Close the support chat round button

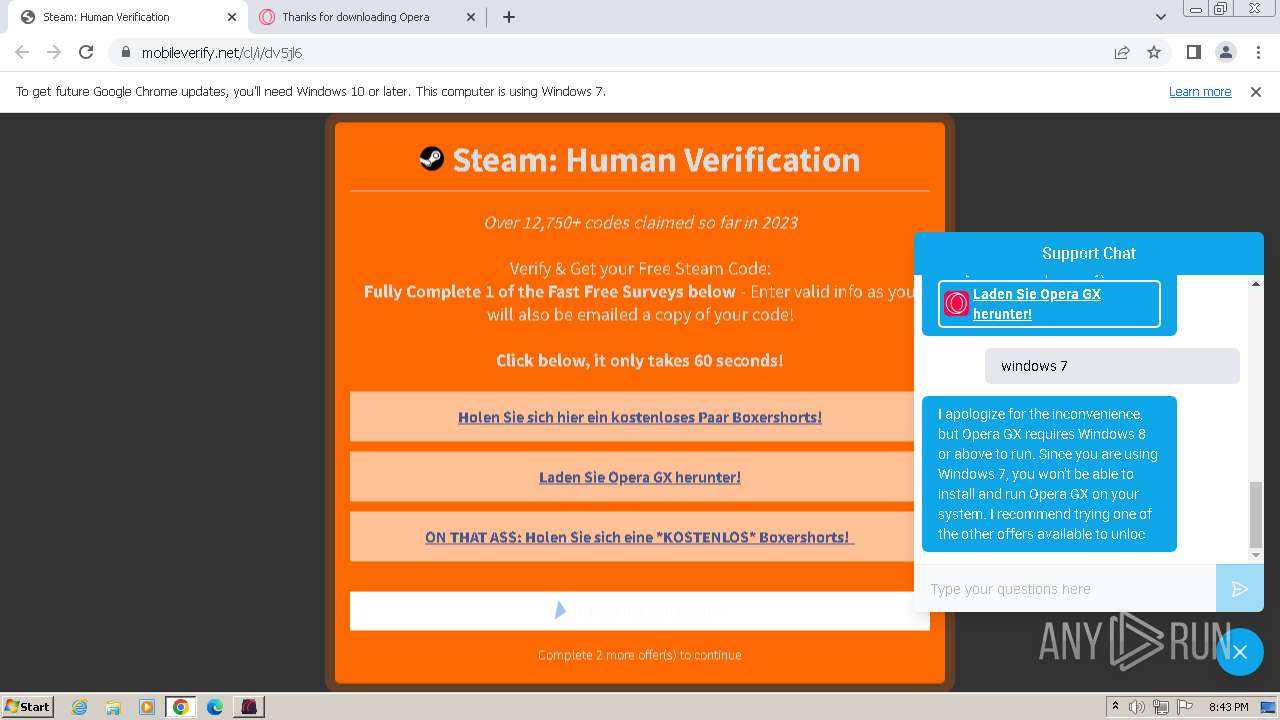coord(1240,652)
